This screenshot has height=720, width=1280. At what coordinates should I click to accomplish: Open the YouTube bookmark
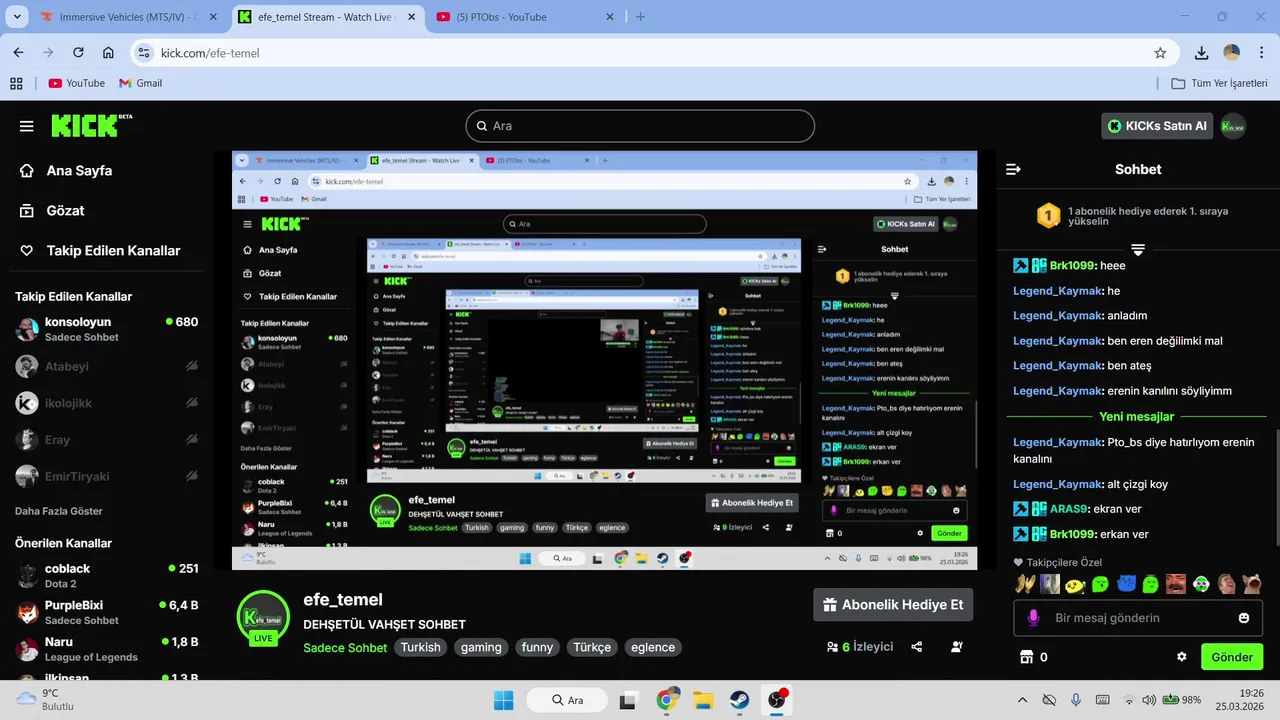(x=76, y=83)
